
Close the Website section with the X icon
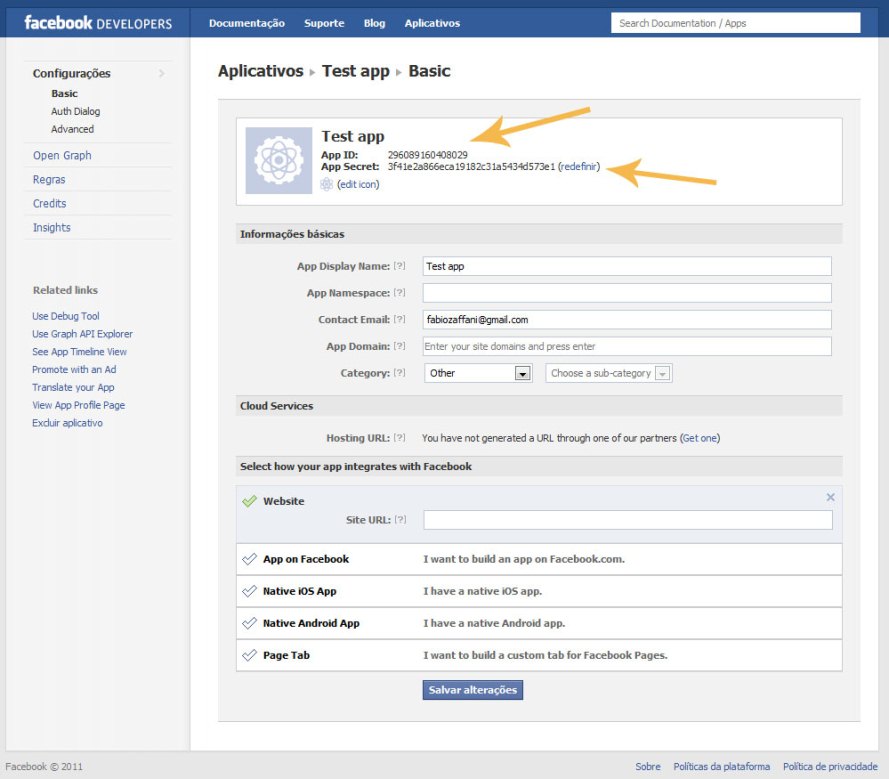(831, 497)
